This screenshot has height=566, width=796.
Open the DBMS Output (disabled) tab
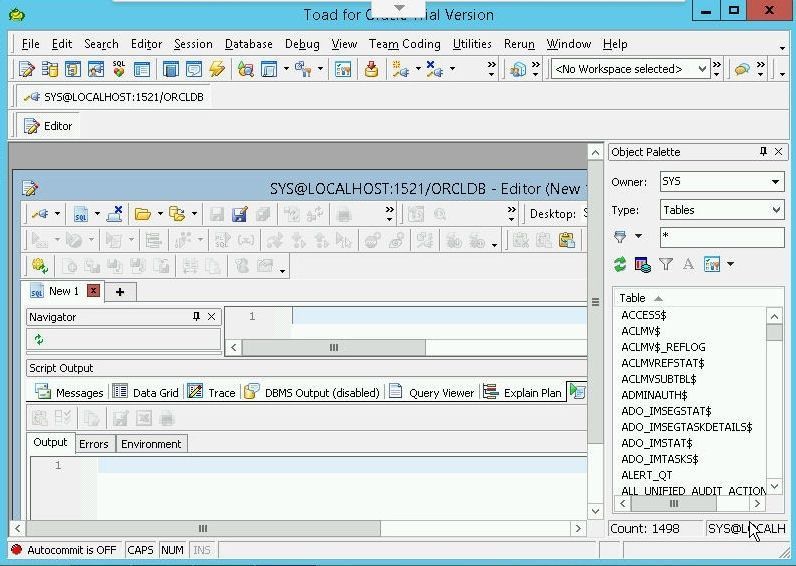click(x=312, y=392)
